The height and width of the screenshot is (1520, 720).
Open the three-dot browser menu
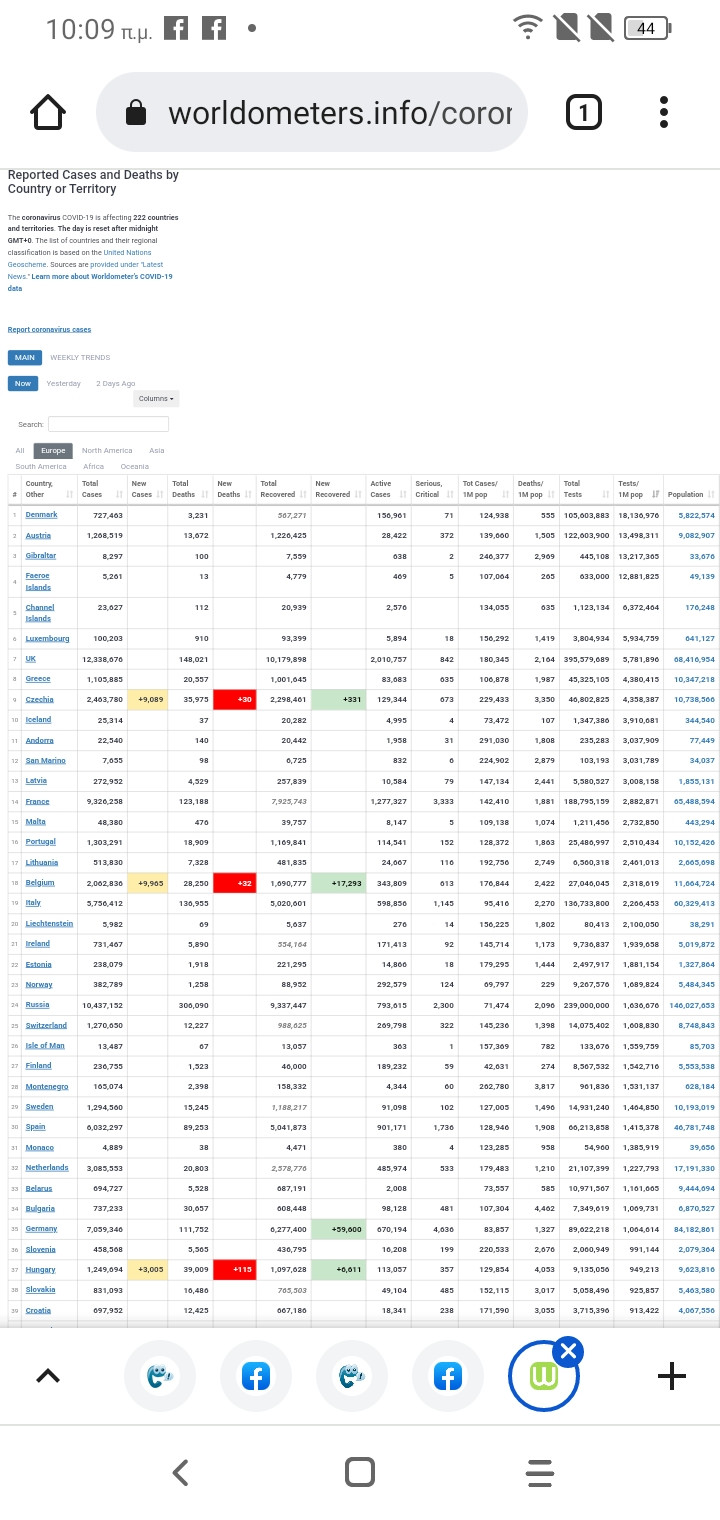664,113
